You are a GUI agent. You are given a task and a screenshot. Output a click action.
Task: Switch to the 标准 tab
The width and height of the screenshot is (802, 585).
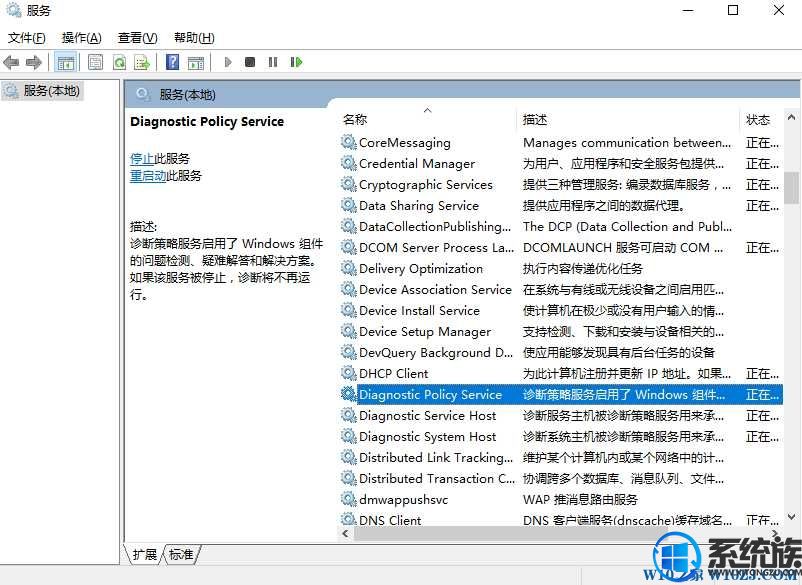tap(182, 554)
